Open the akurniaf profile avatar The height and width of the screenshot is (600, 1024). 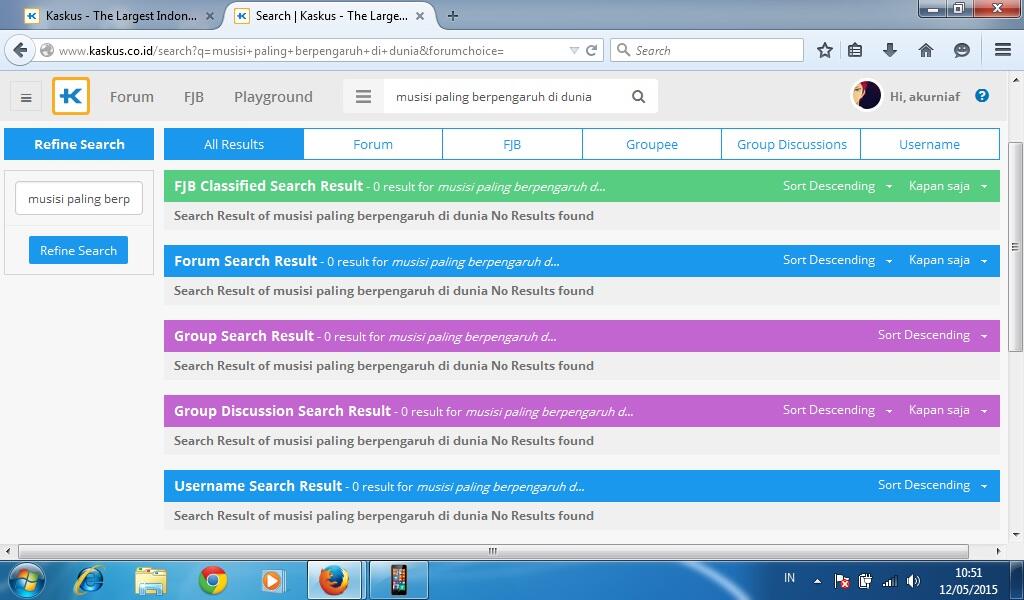867,95
